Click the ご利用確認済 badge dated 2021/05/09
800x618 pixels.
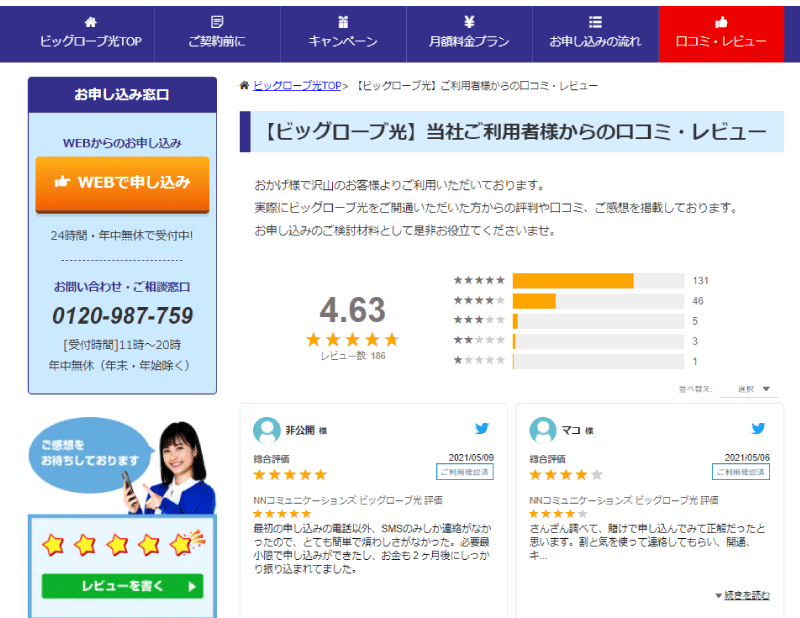point(465,472)
